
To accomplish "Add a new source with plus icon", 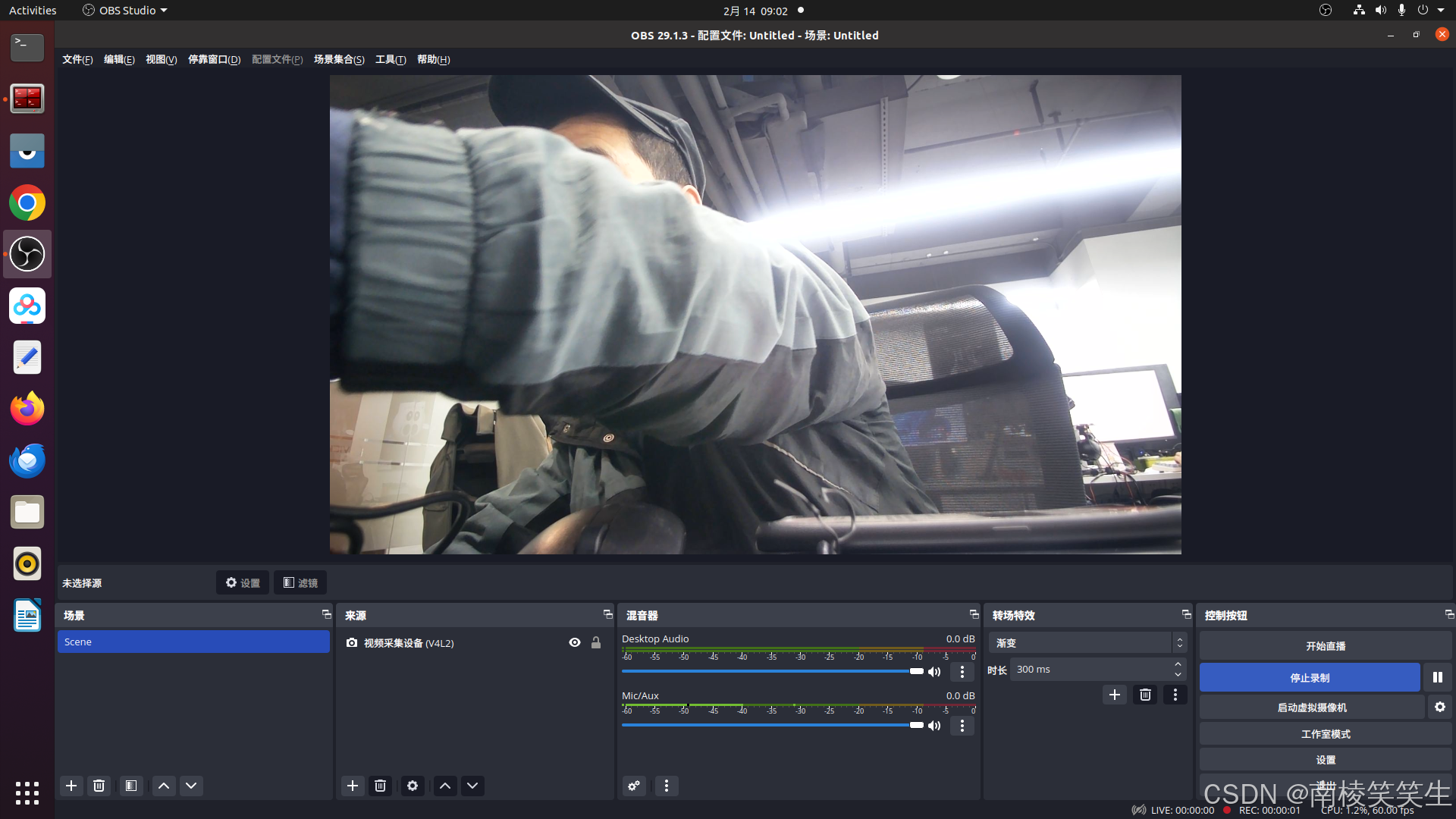I will click(353, 786).
